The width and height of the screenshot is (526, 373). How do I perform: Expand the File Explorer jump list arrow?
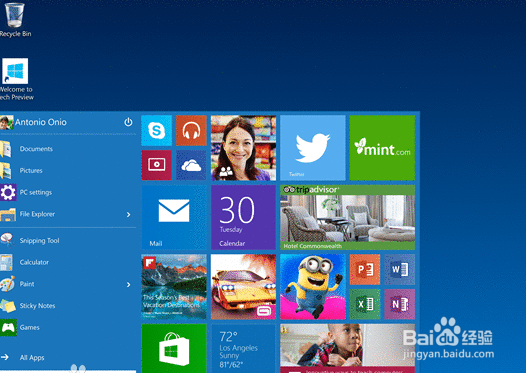tap(128, 214)
